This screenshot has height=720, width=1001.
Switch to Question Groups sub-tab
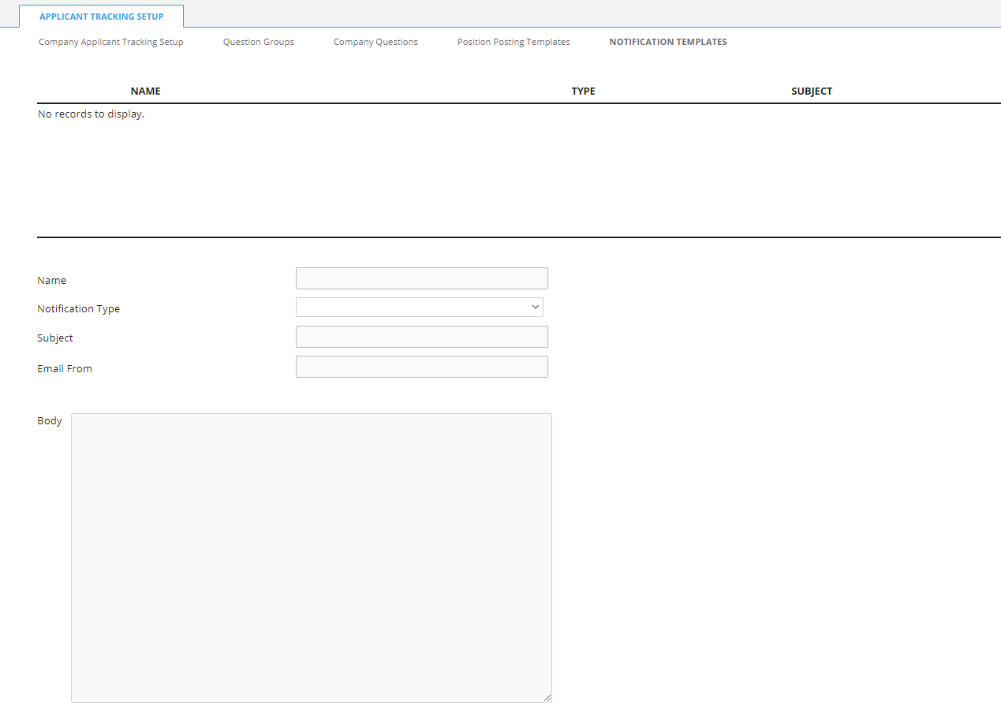point(259,42)
